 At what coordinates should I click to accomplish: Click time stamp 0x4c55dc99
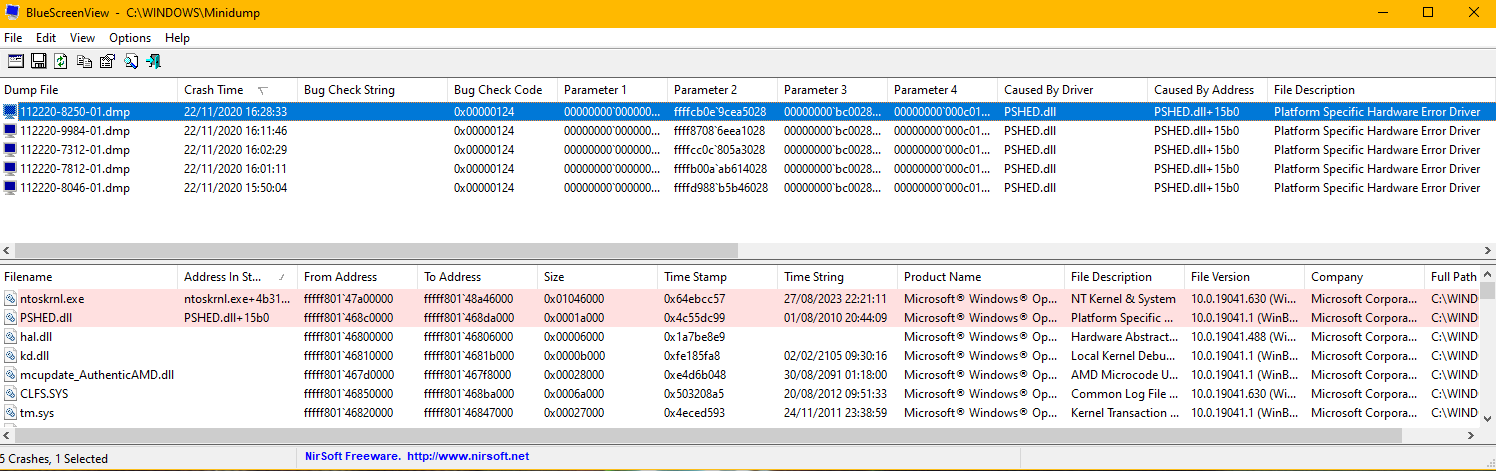[694, 318]
